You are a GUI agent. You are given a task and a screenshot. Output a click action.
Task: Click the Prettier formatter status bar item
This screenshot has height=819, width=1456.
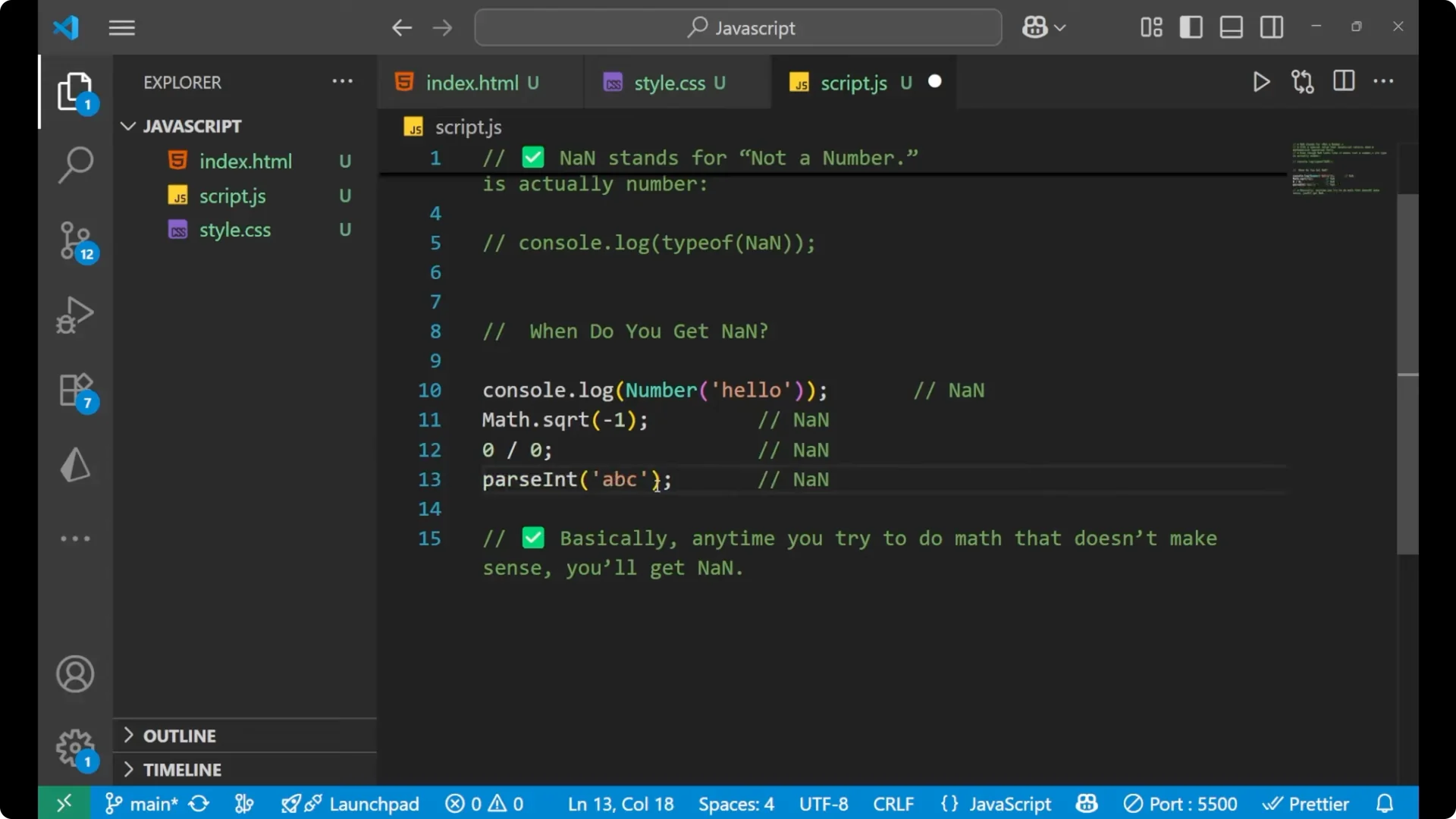1307,803
